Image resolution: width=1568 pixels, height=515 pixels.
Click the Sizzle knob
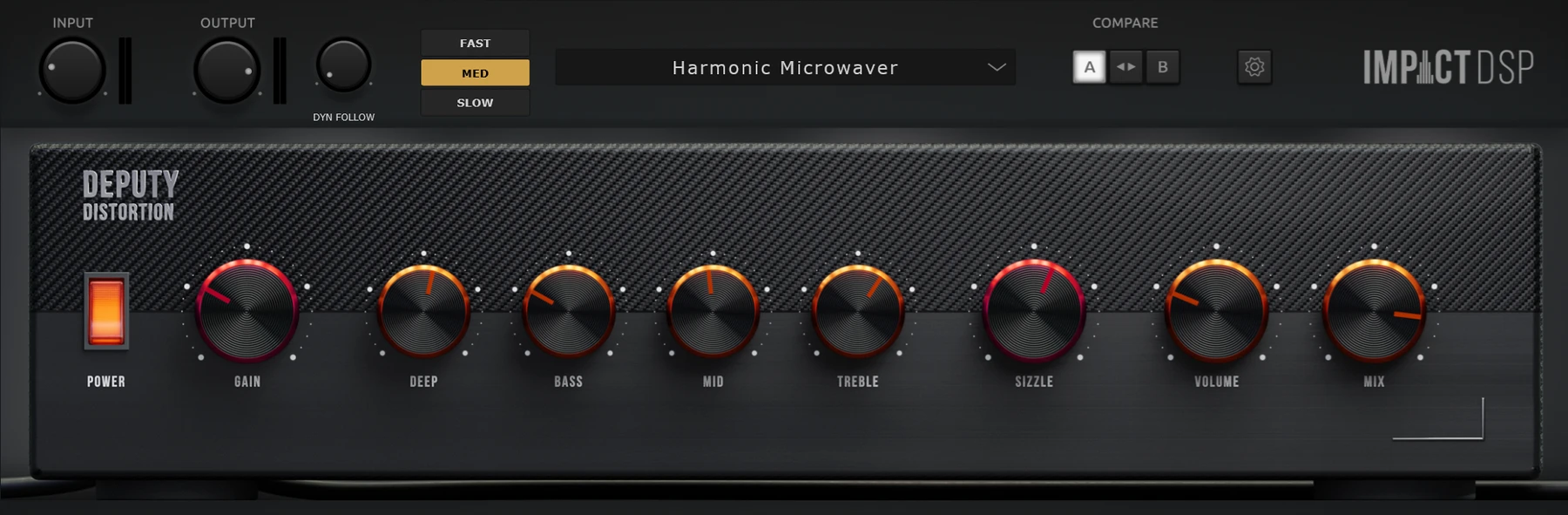pyautogui.click(x=1034, y=310)
